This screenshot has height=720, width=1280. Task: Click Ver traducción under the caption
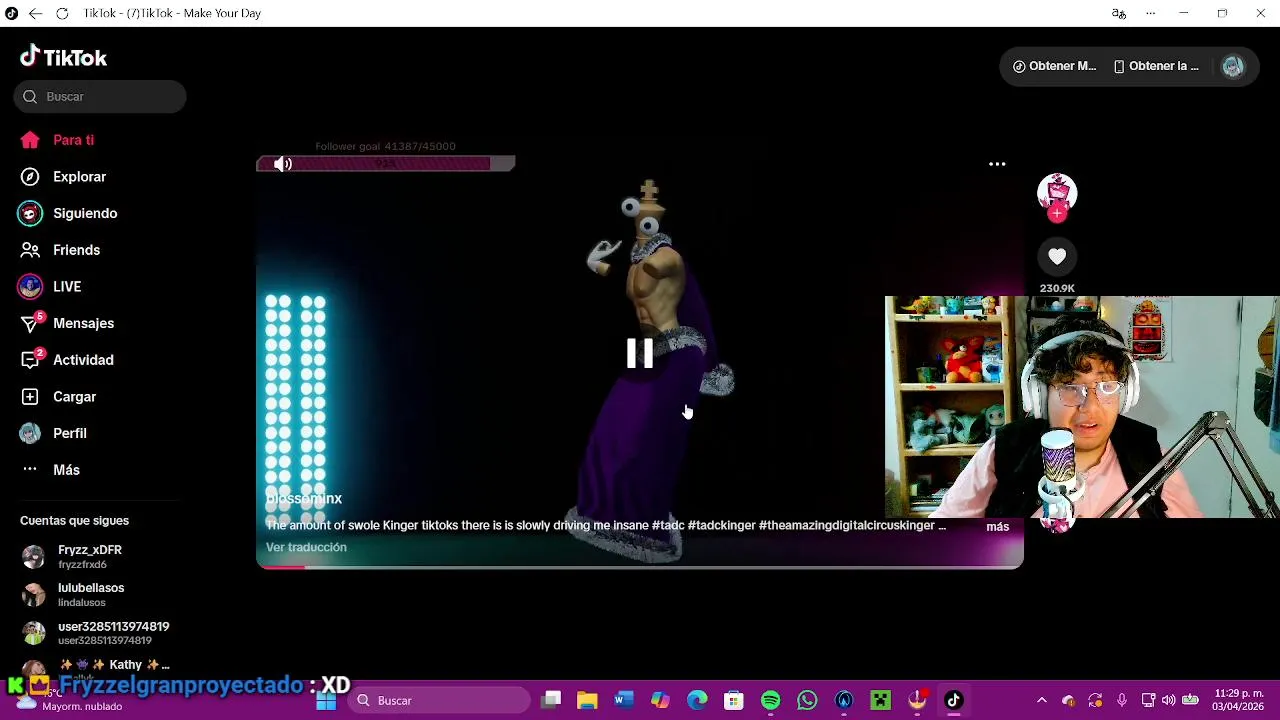(306, 547)
